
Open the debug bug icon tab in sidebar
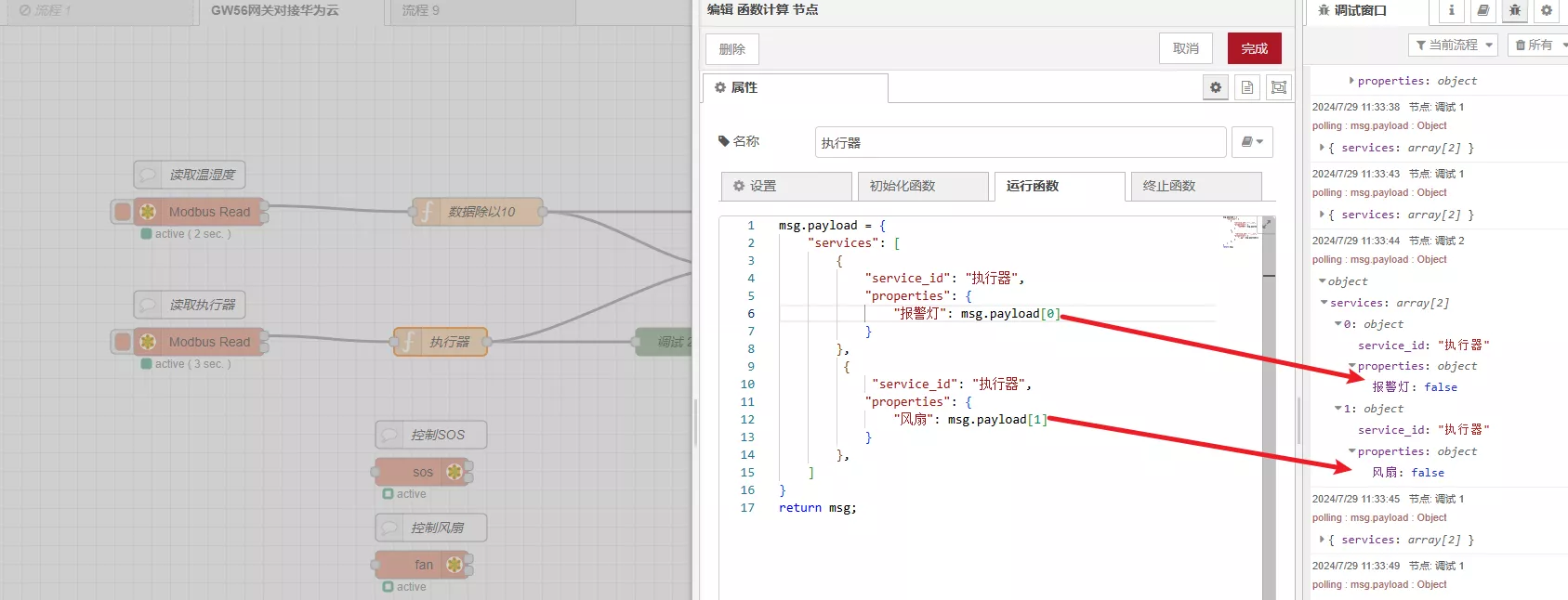tap(1514, 11)
